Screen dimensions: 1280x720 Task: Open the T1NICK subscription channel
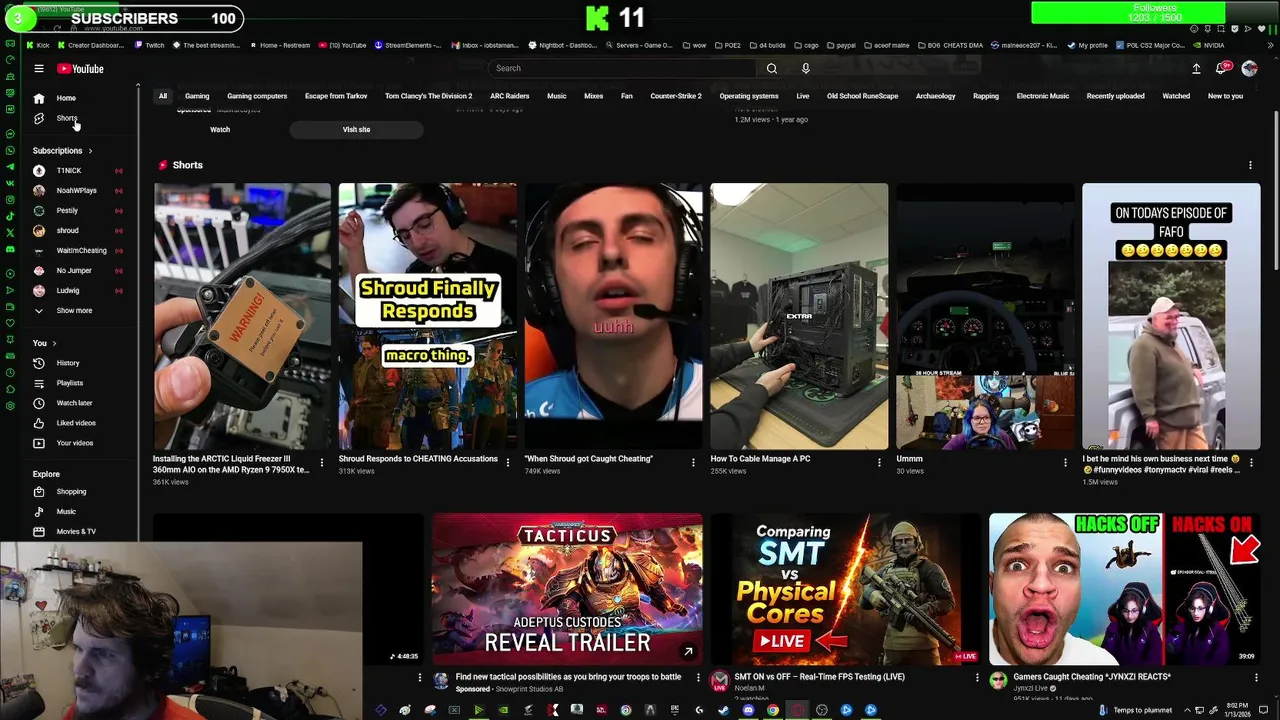coord(69,171)
